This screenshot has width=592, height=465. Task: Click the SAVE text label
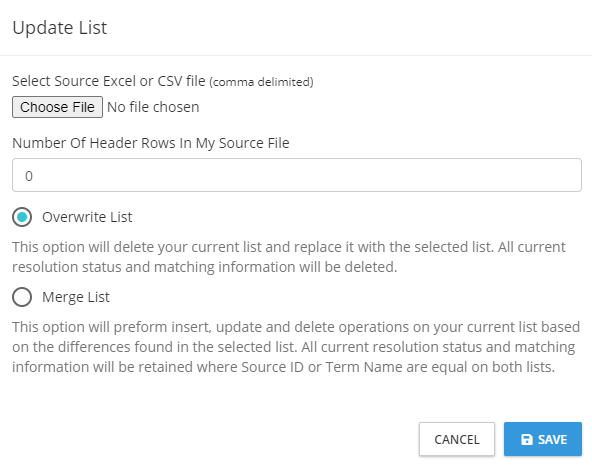click(x=552, y=439)
